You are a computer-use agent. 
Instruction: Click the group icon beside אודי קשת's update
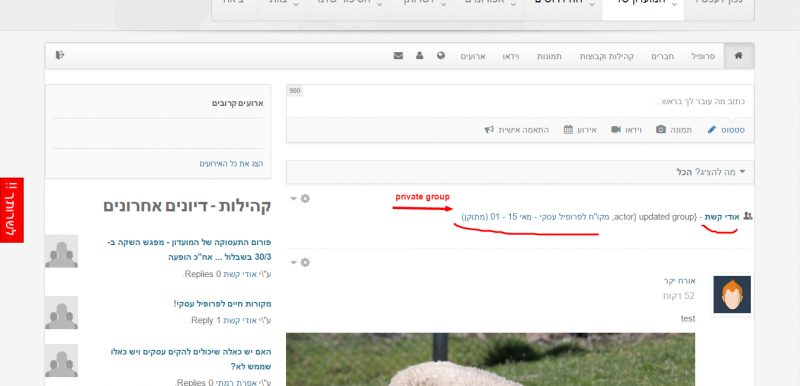[748, 216]
